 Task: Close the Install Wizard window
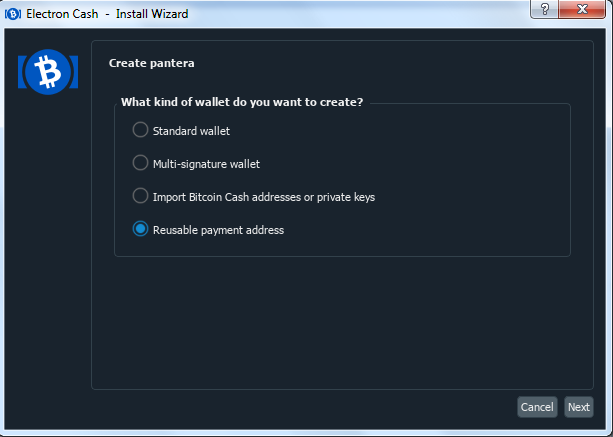(582, 9)
